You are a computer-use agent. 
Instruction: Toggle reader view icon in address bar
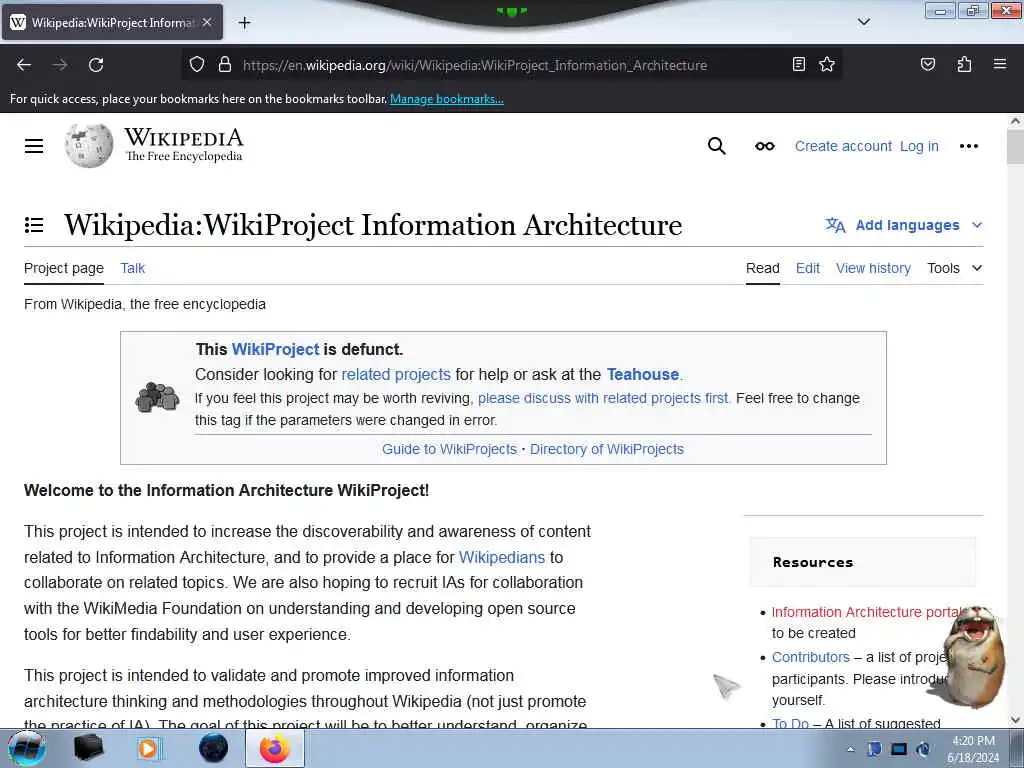click(x=798, y=64)
